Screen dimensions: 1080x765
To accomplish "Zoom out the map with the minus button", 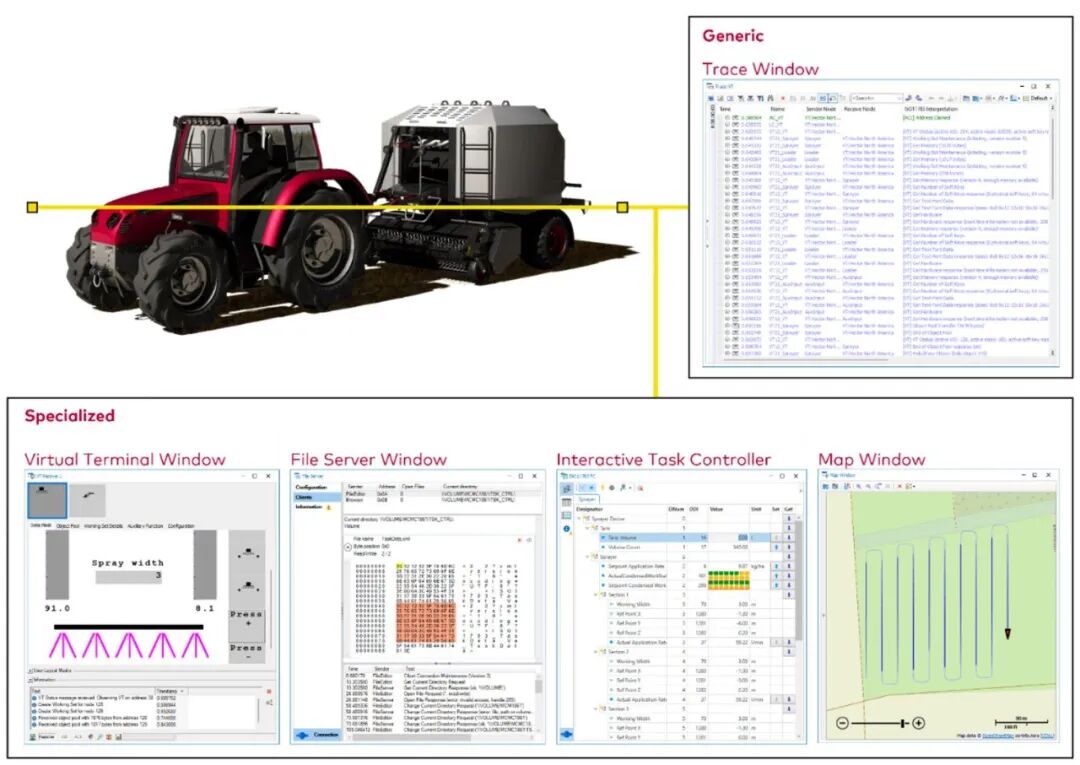I will click(x=842, y=722).
